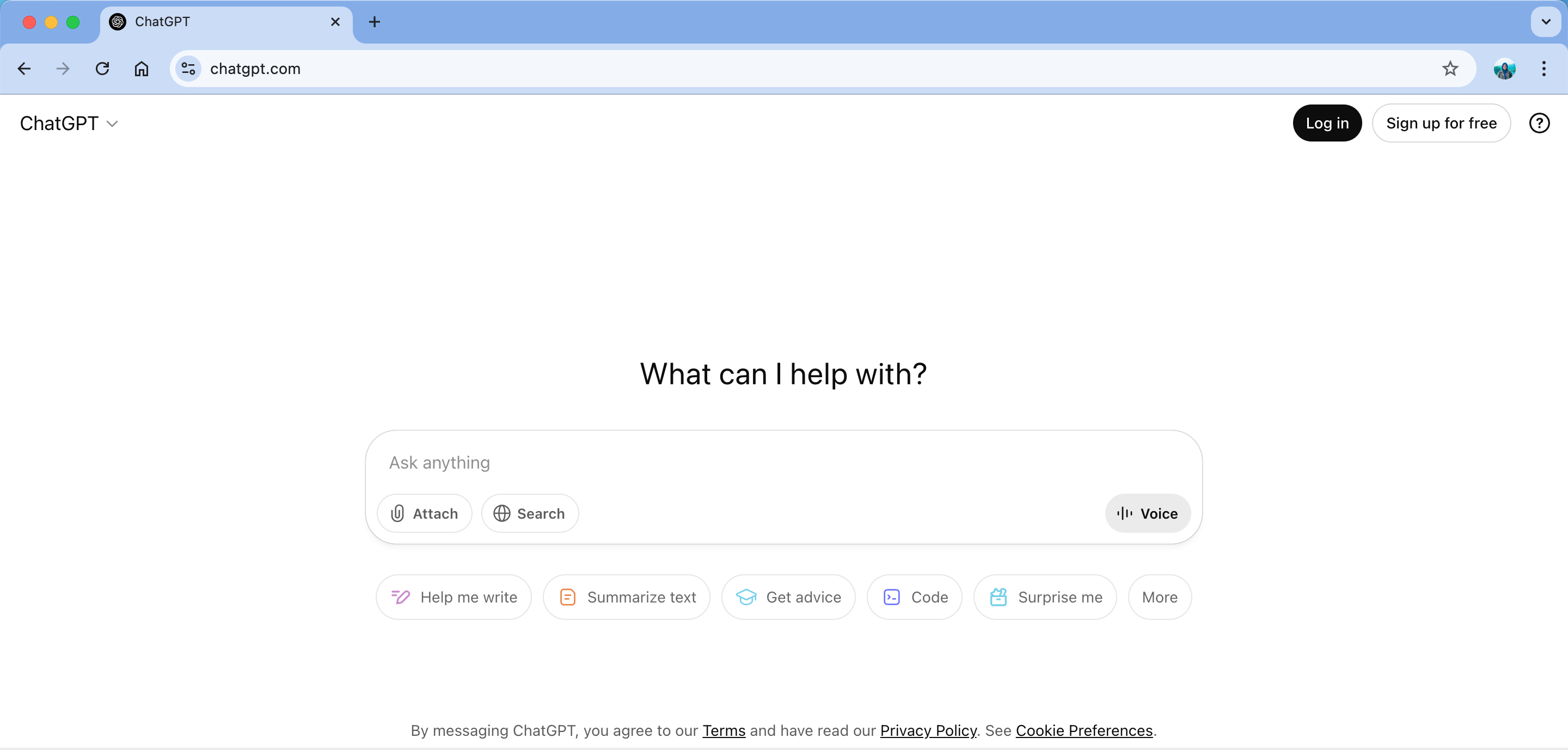This screenshot has width=1568, height=750.
Task: Open the Cookie Preferences link
Action: tap(1084, 730)
